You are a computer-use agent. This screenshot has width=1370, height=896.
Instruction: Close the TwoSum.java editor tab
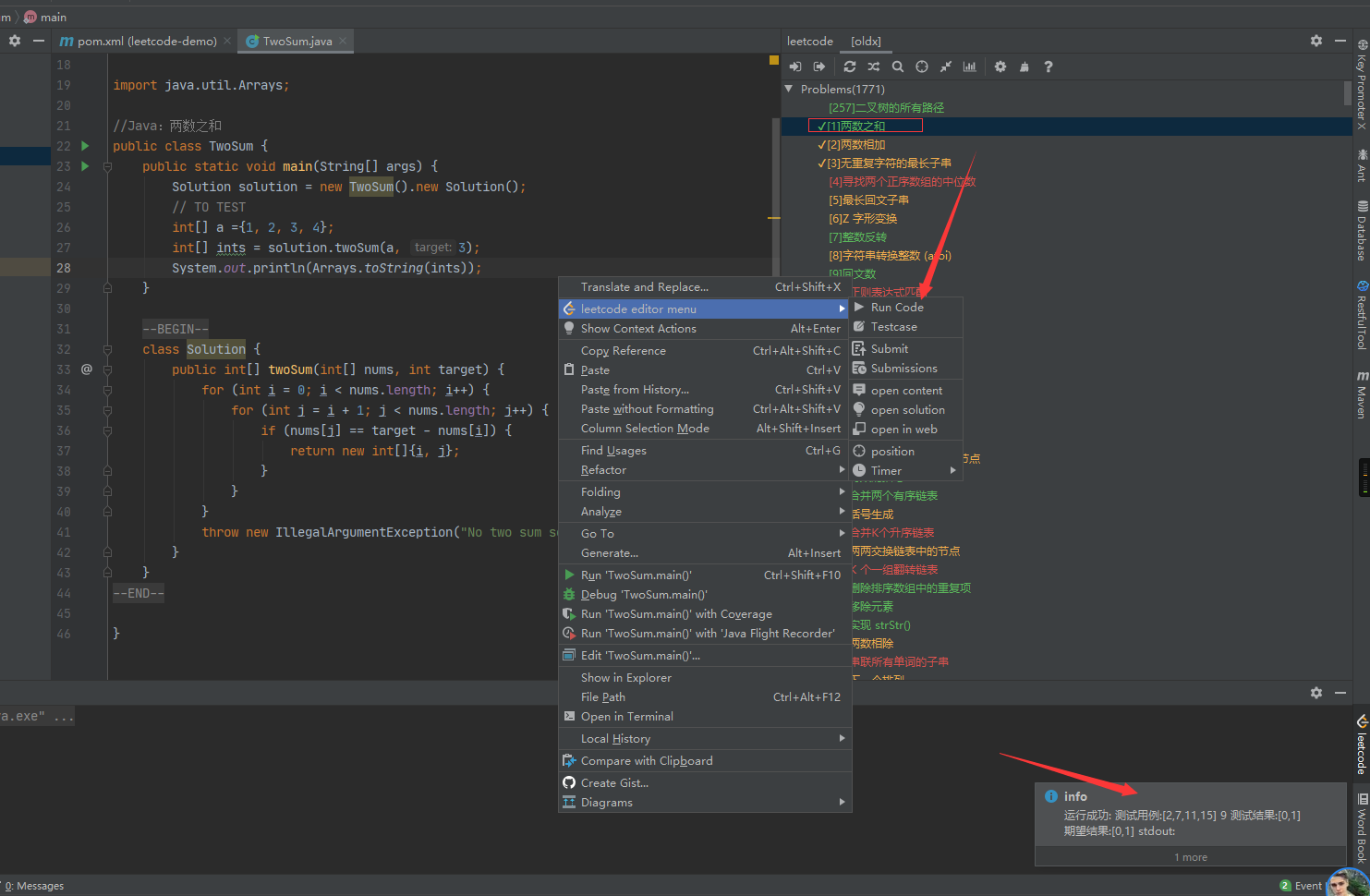[x=343, y=41]
